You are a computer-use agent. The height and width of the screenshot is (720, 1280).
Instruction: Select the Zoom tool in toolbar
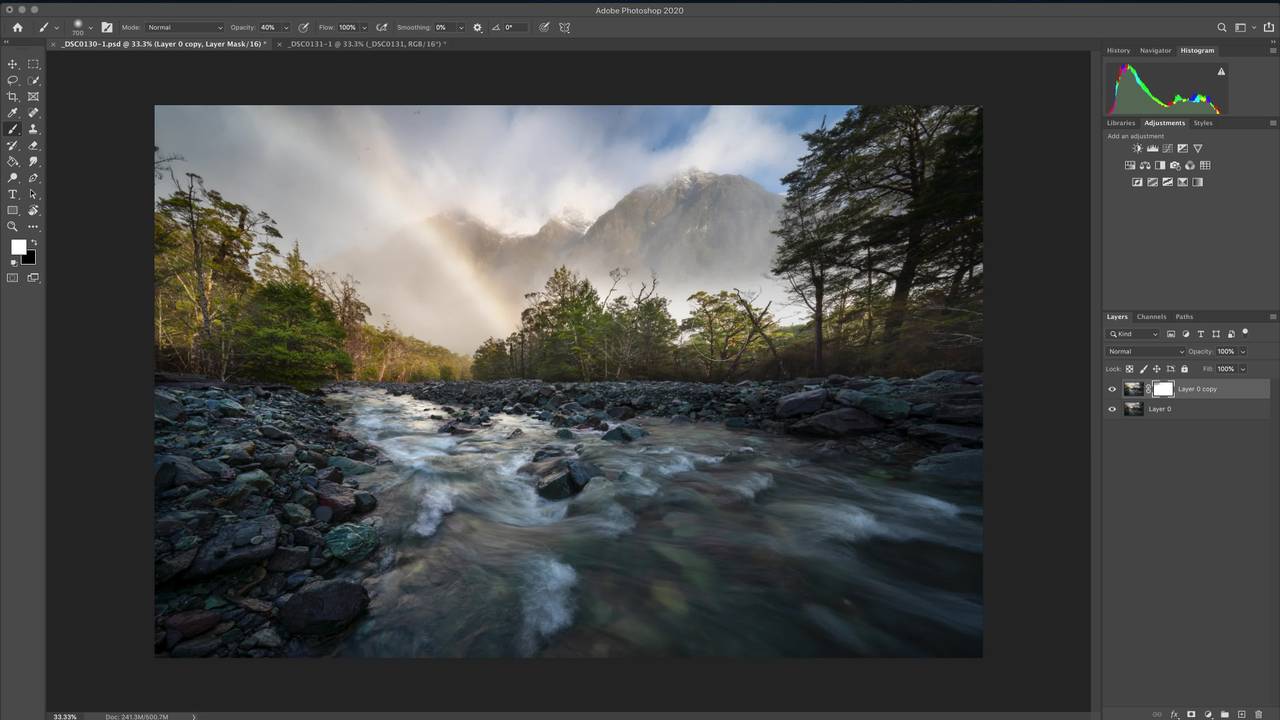point(13,227)
